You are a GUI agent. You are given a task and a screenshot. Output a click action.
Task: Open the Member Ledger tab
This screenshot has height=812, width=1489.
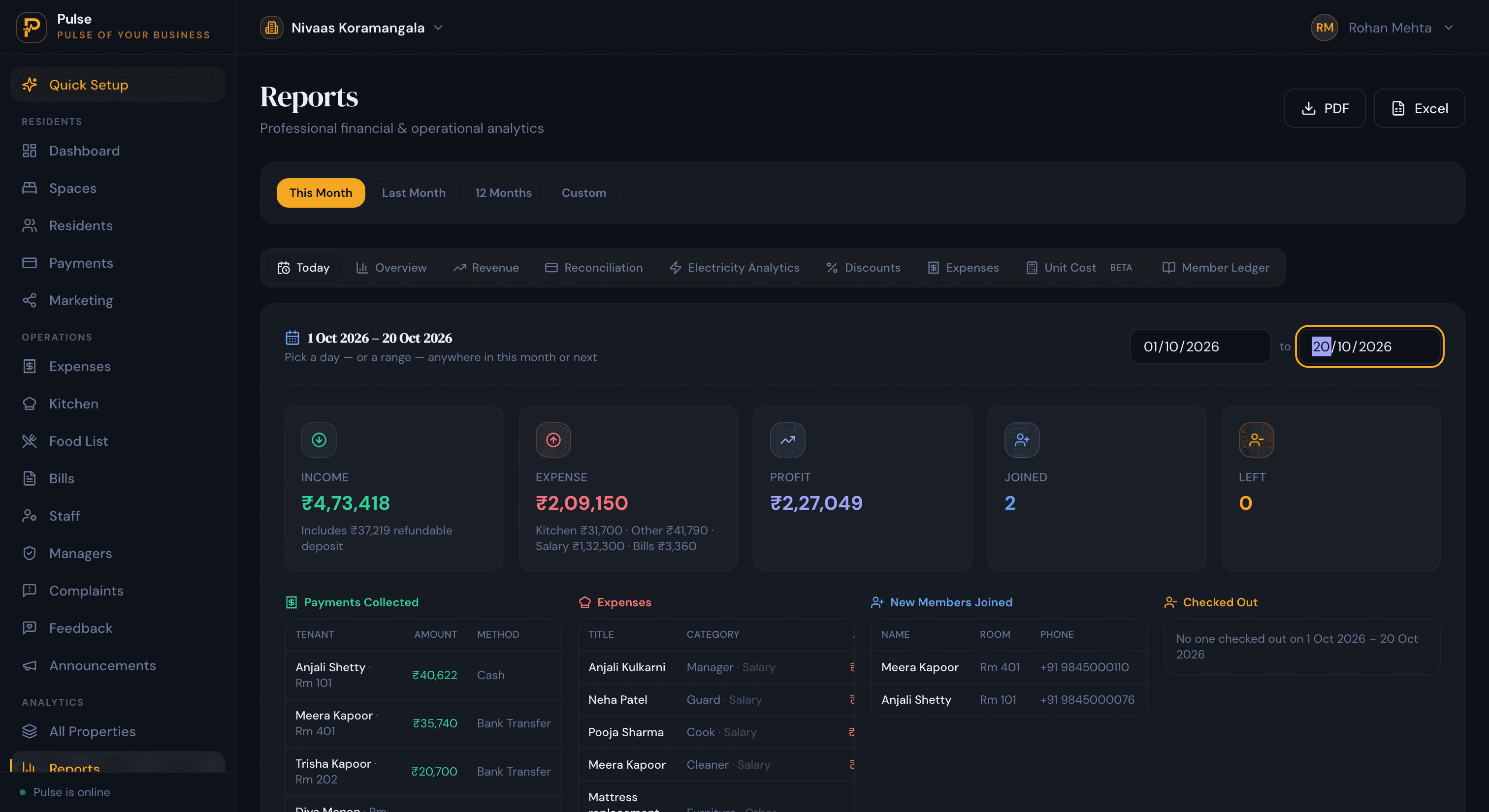click(x=1216, y=268)
